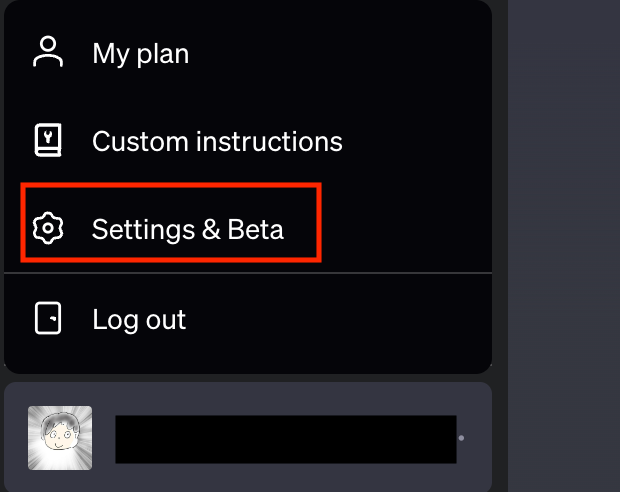Viewport: 620px width, 492px height.
Task: Click empty space right of Log out label
Action: click(x=336, y=319)
